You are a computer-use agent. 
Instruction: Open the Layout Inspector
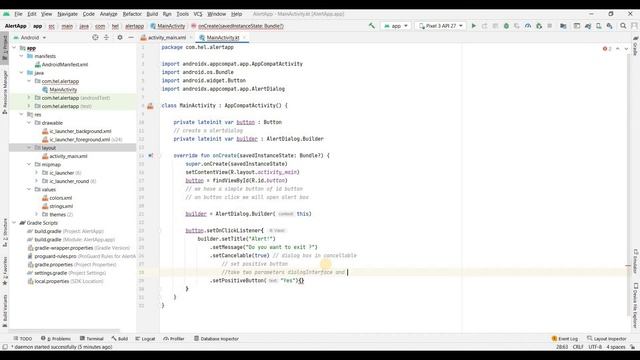[607, 339]
